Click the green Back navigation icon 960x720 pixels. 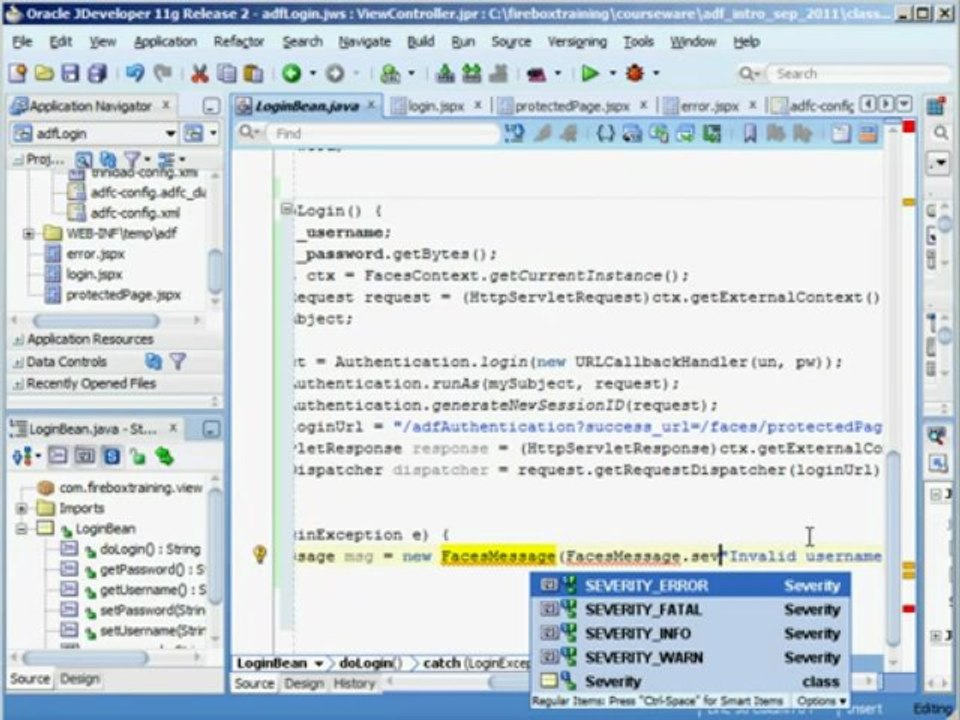(x=291, y=73)
